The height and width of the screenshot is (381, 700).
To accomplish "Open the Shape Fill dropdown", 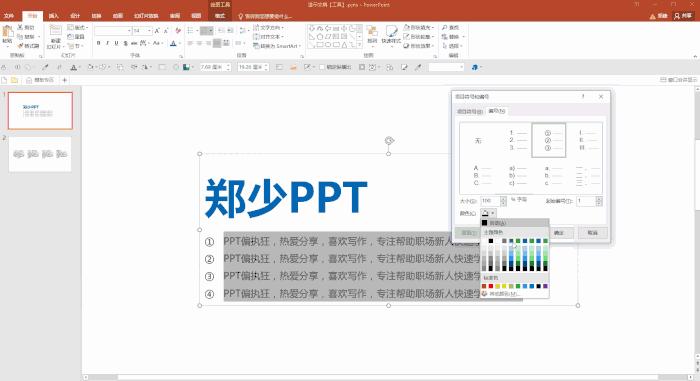I will coord(418,28).
